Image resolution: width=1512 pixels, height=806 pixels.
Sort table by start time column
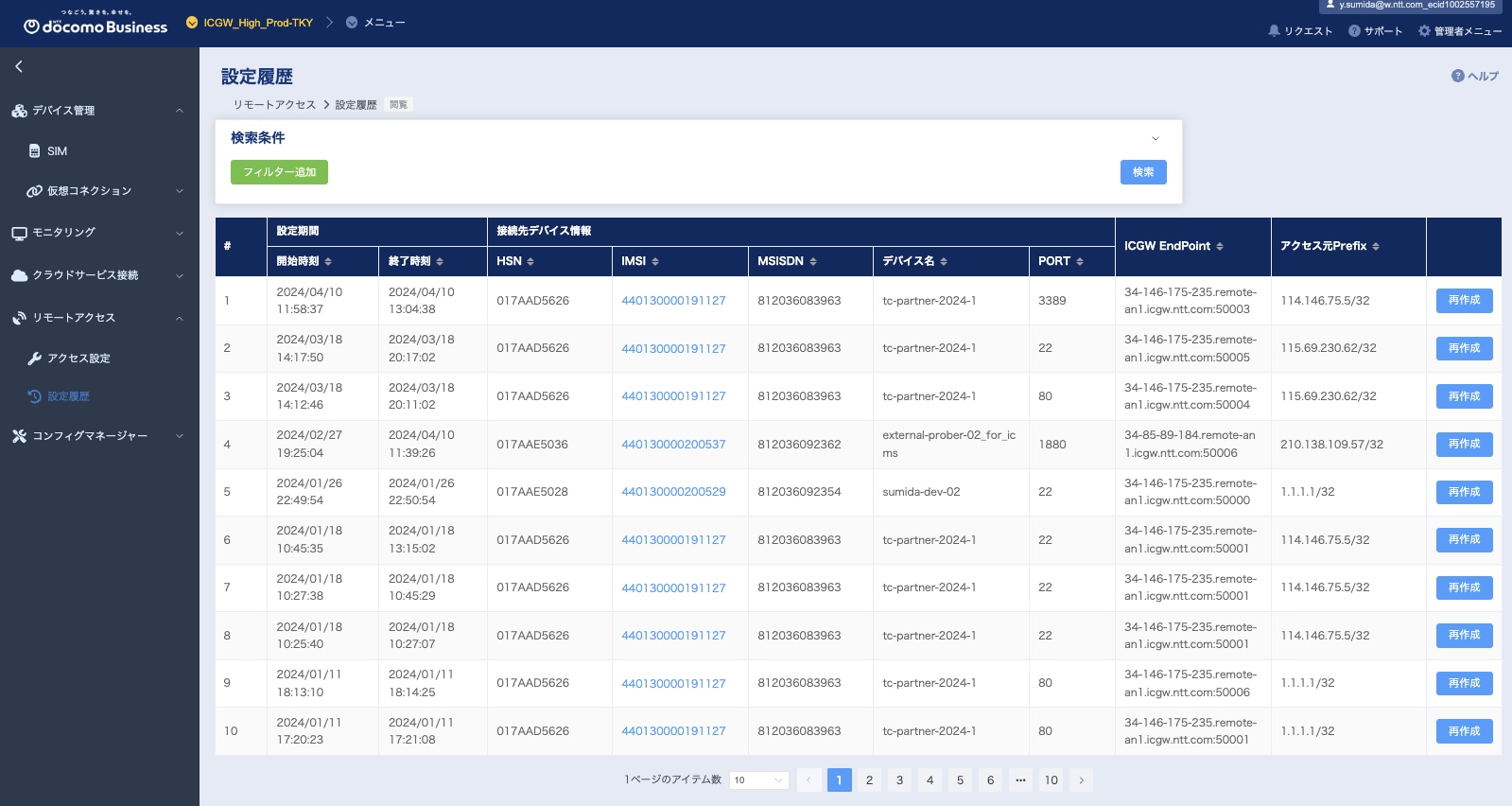(328, 261)
